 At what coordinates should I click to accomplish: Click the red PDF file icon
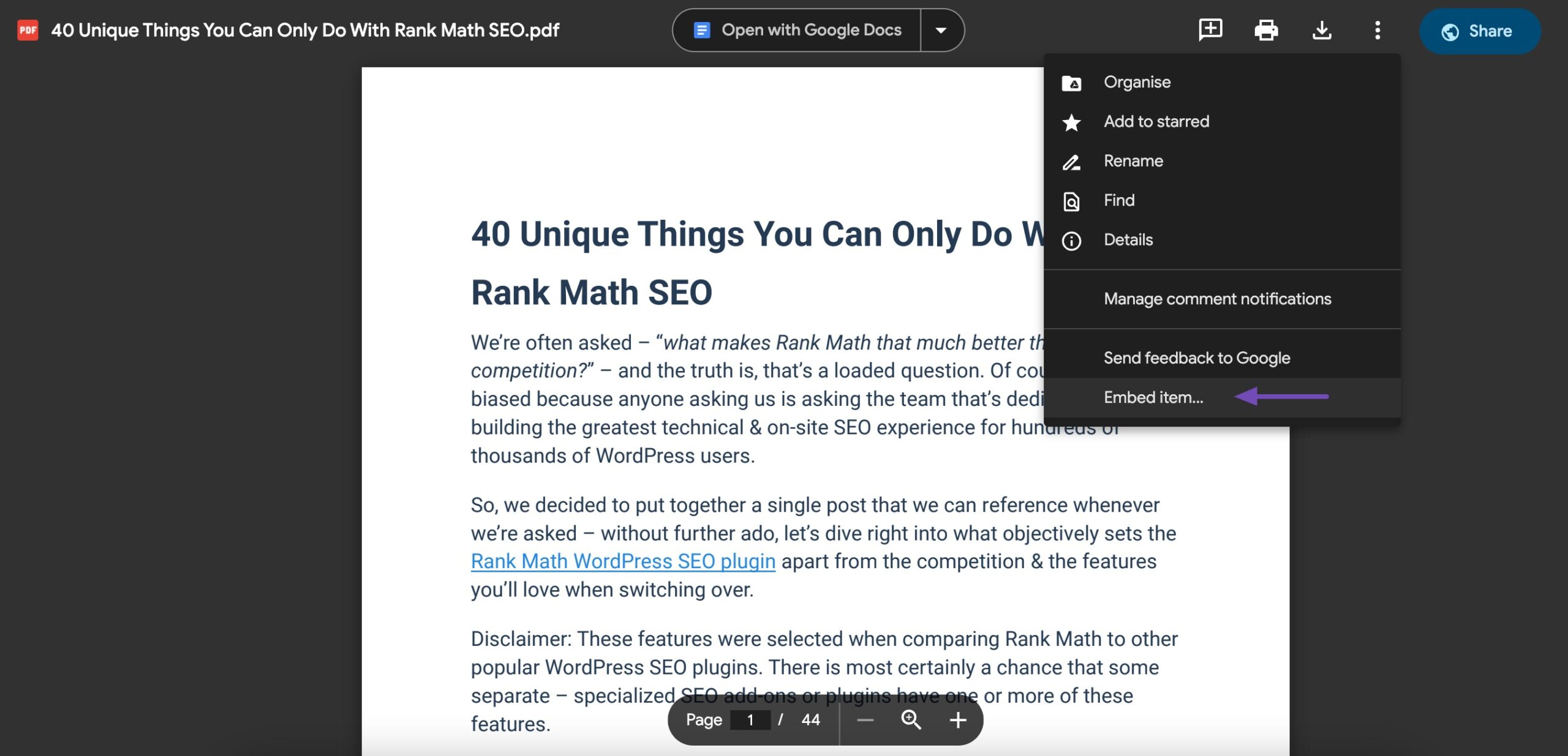[x=28, y=30]
